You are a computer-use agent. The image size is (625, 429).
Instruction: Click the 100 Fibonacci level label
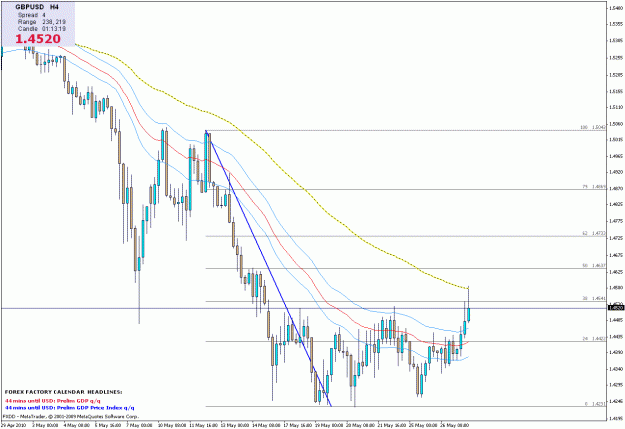(593, 128)
